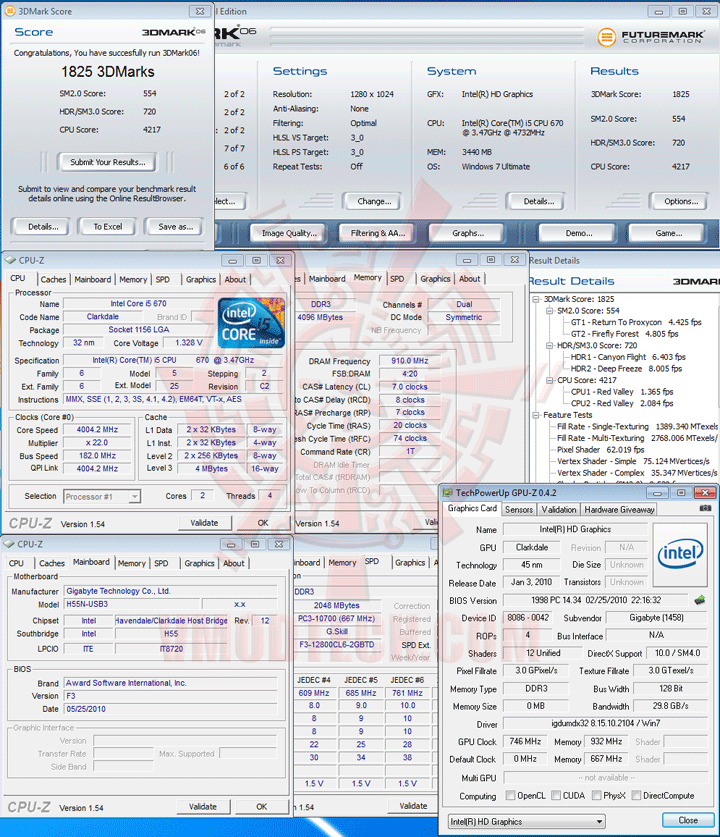Click the GPU-Z screenshot camera icon
Screen dimensions: 720x837
705,508
